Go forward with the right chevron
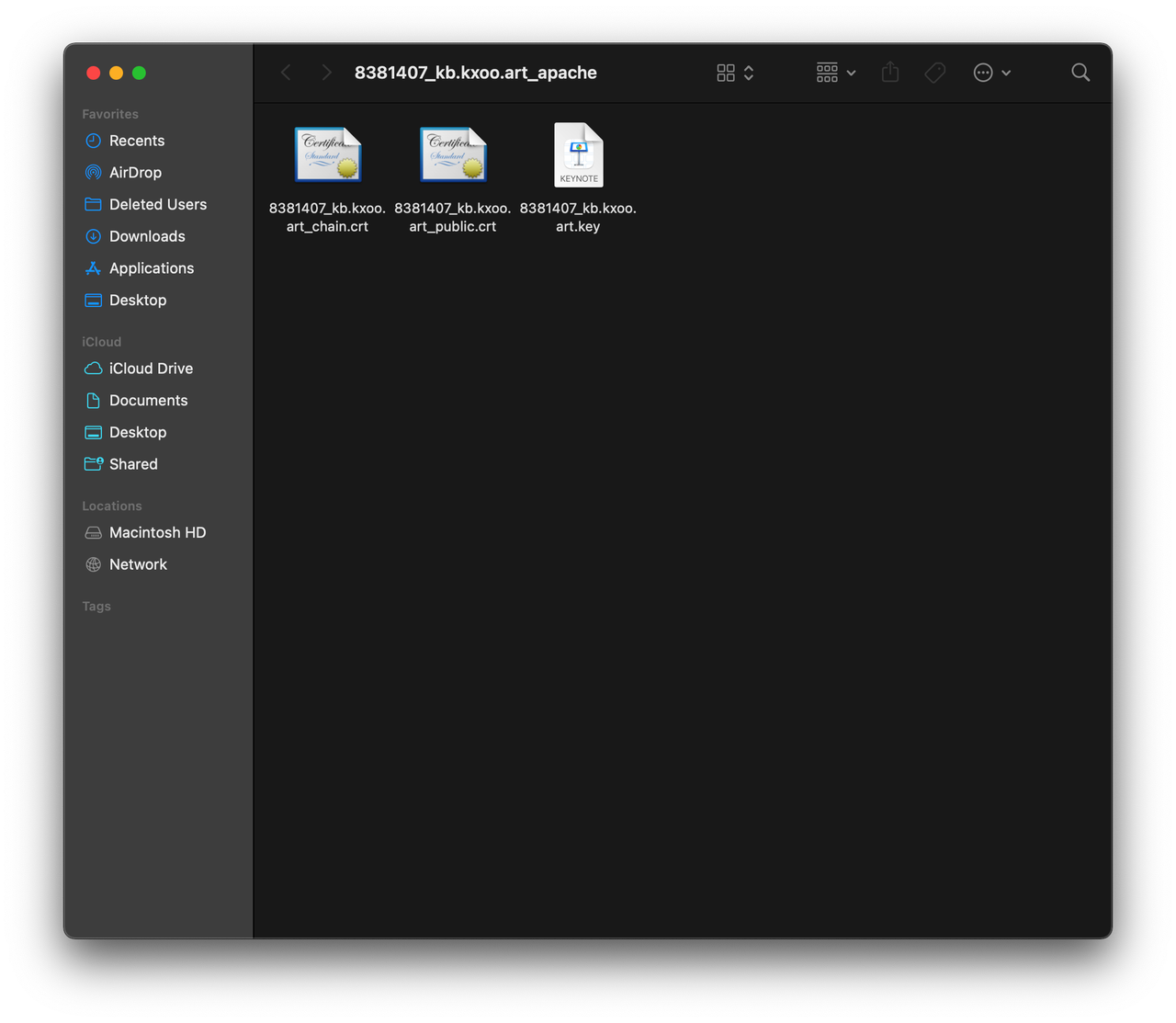This screenshot has width=1176, height=1023. (326, 73)
